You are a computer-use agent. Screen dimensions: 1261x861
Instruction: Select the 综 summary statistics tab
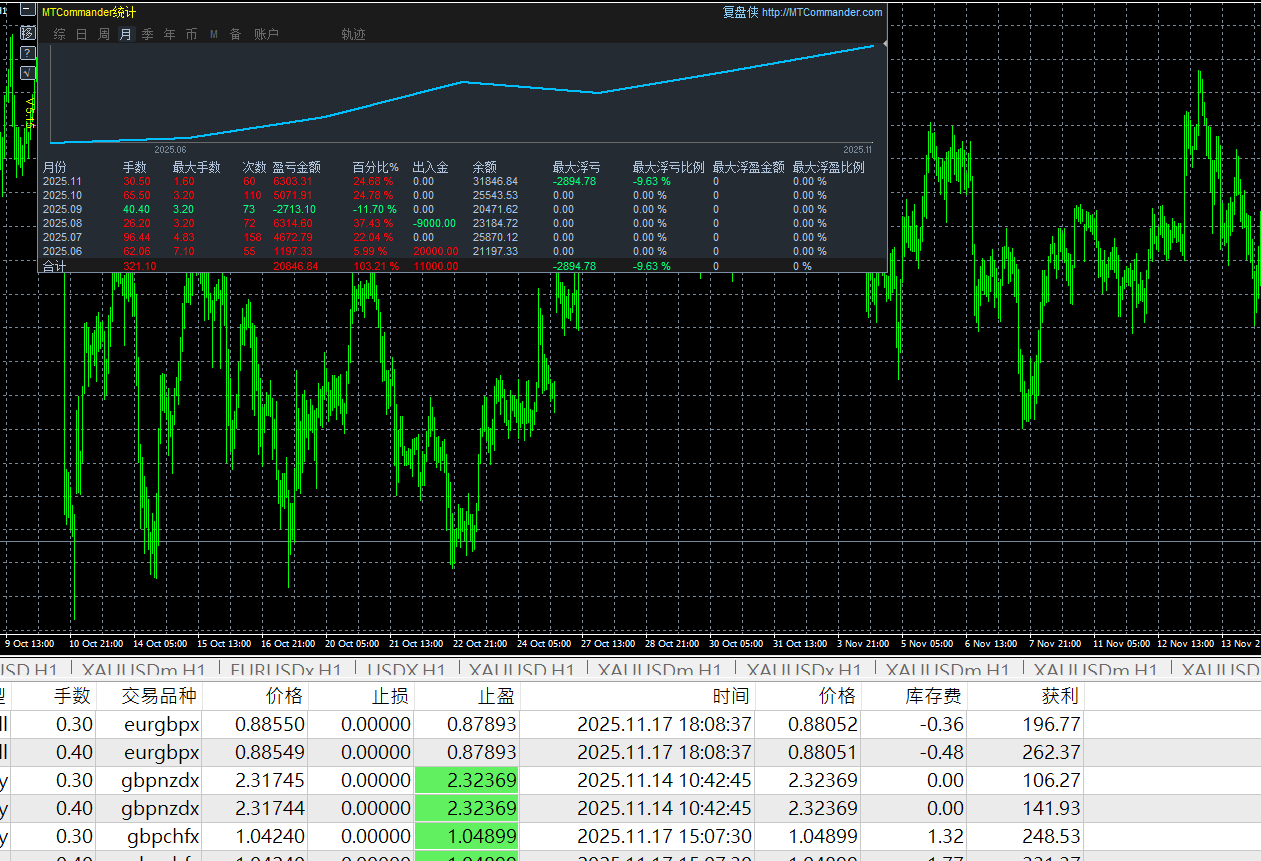pos(59,34)
